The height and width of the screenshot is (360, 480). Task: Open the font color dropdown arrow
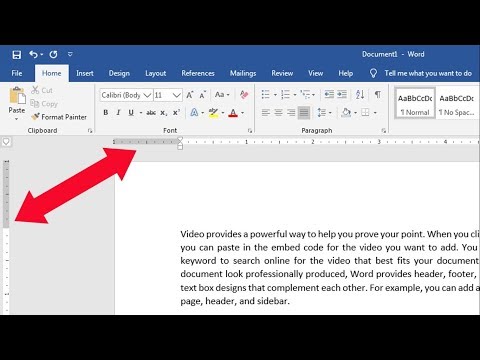pos(242,113)
